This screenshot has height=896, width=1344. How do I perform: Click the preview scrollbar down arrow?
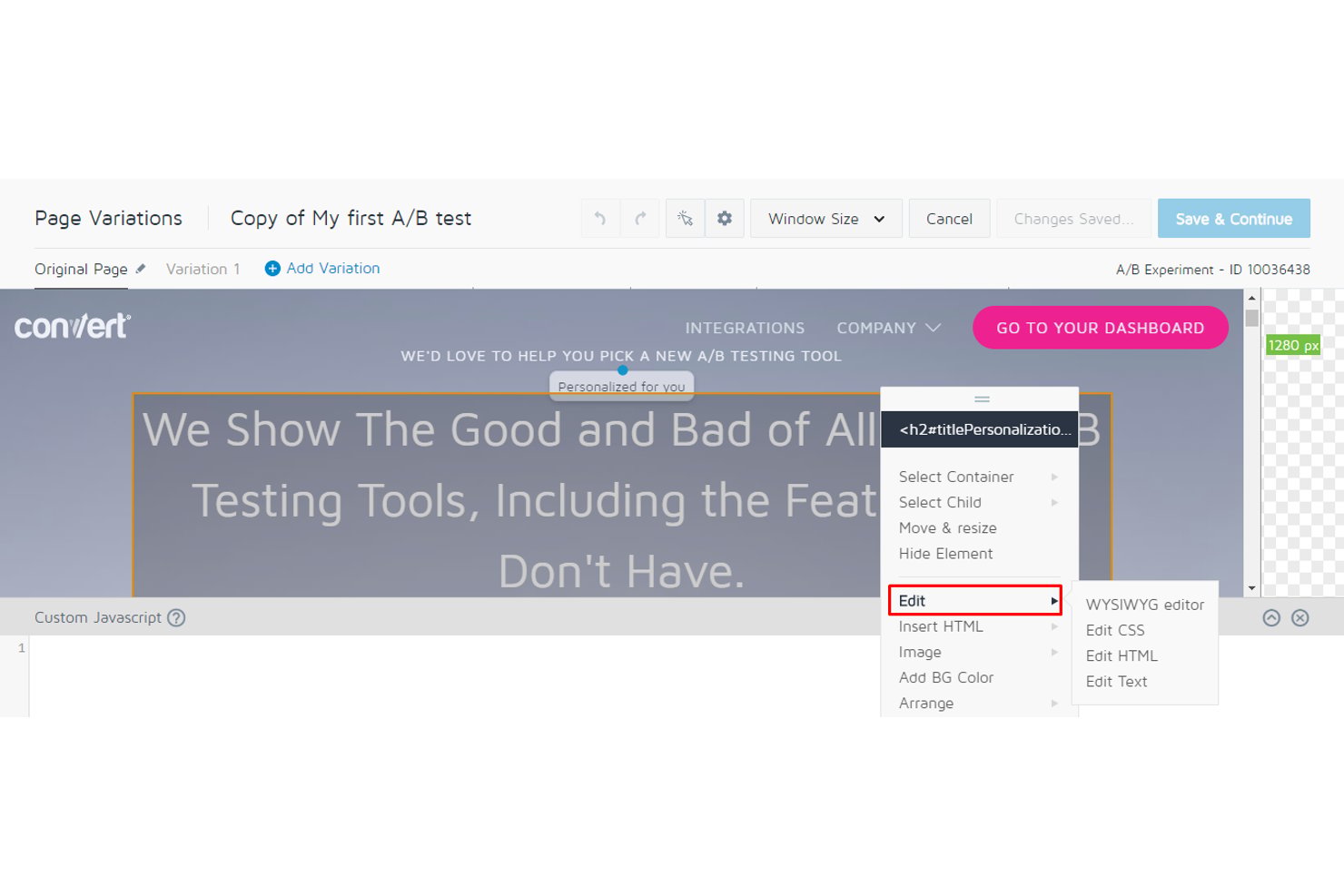tap(1251, 588)
